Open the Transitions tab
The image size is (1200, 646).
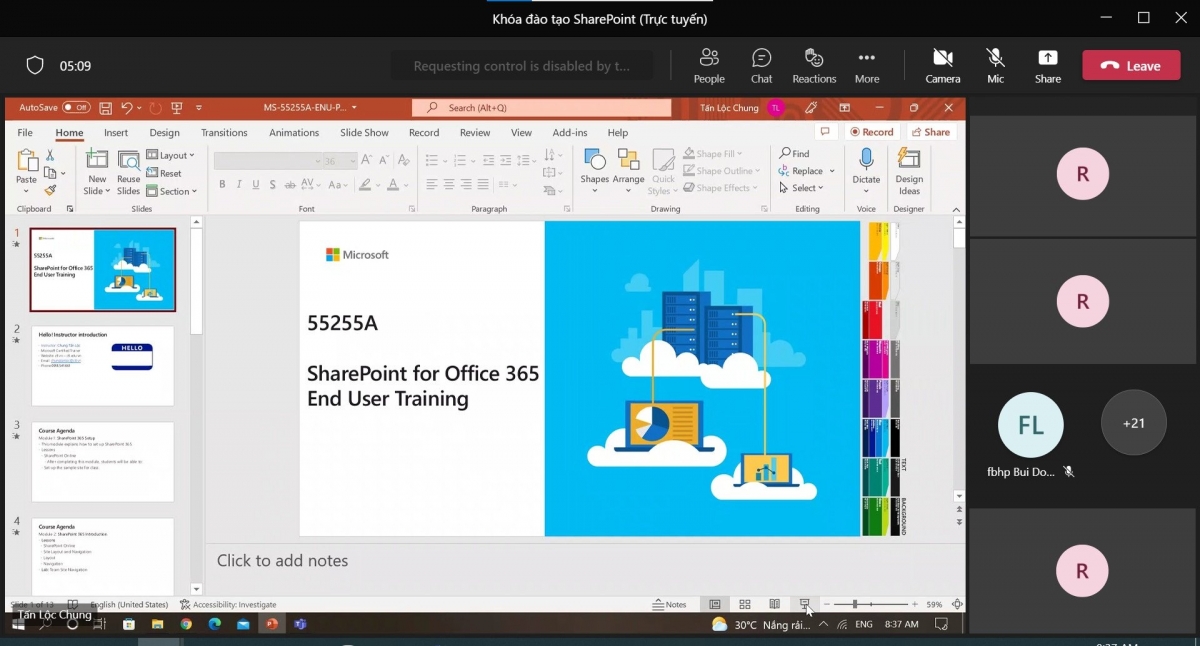pyautogui.click(x=224, y=132)
